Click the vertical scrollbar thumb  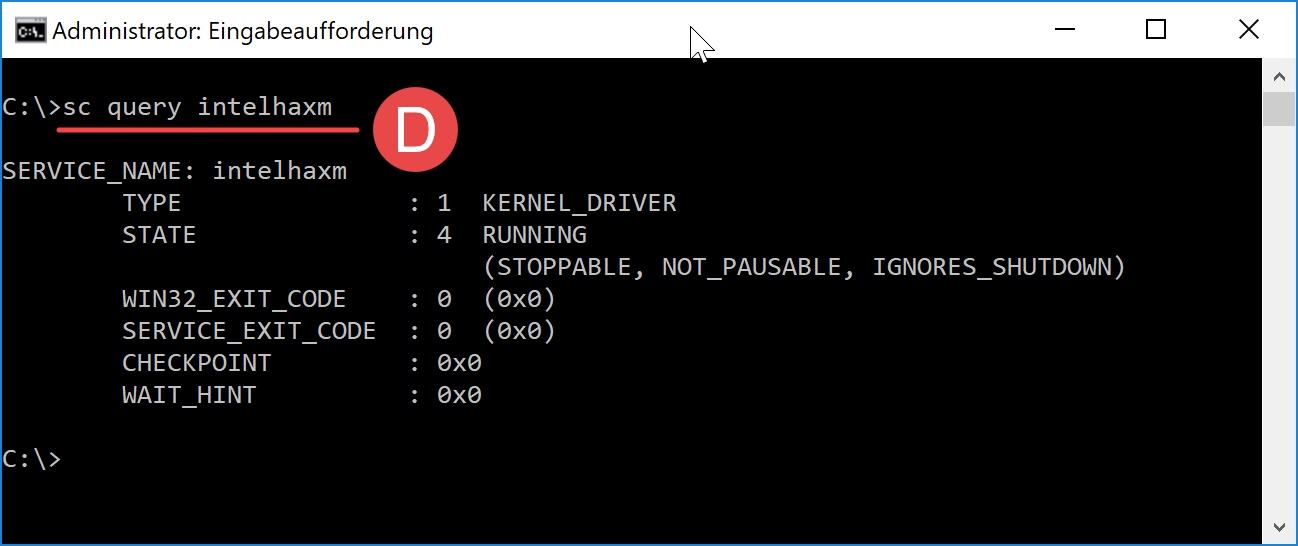(1278, 109)
